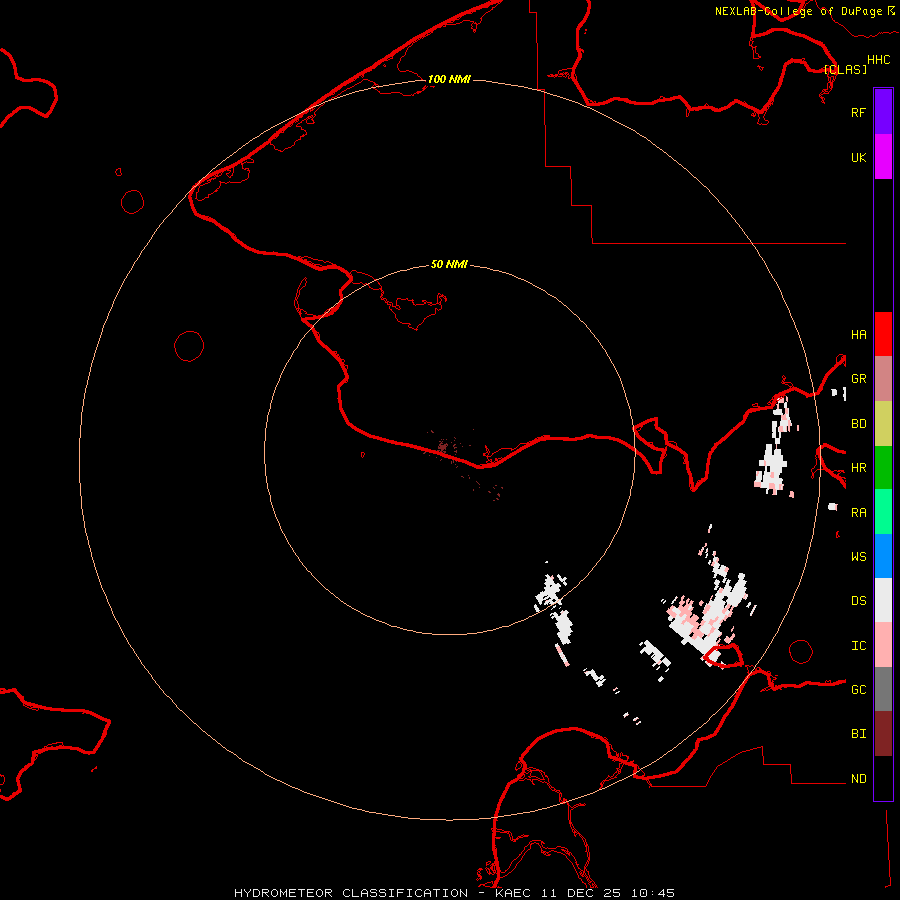Click the RA legend label

tap(858, 513)
